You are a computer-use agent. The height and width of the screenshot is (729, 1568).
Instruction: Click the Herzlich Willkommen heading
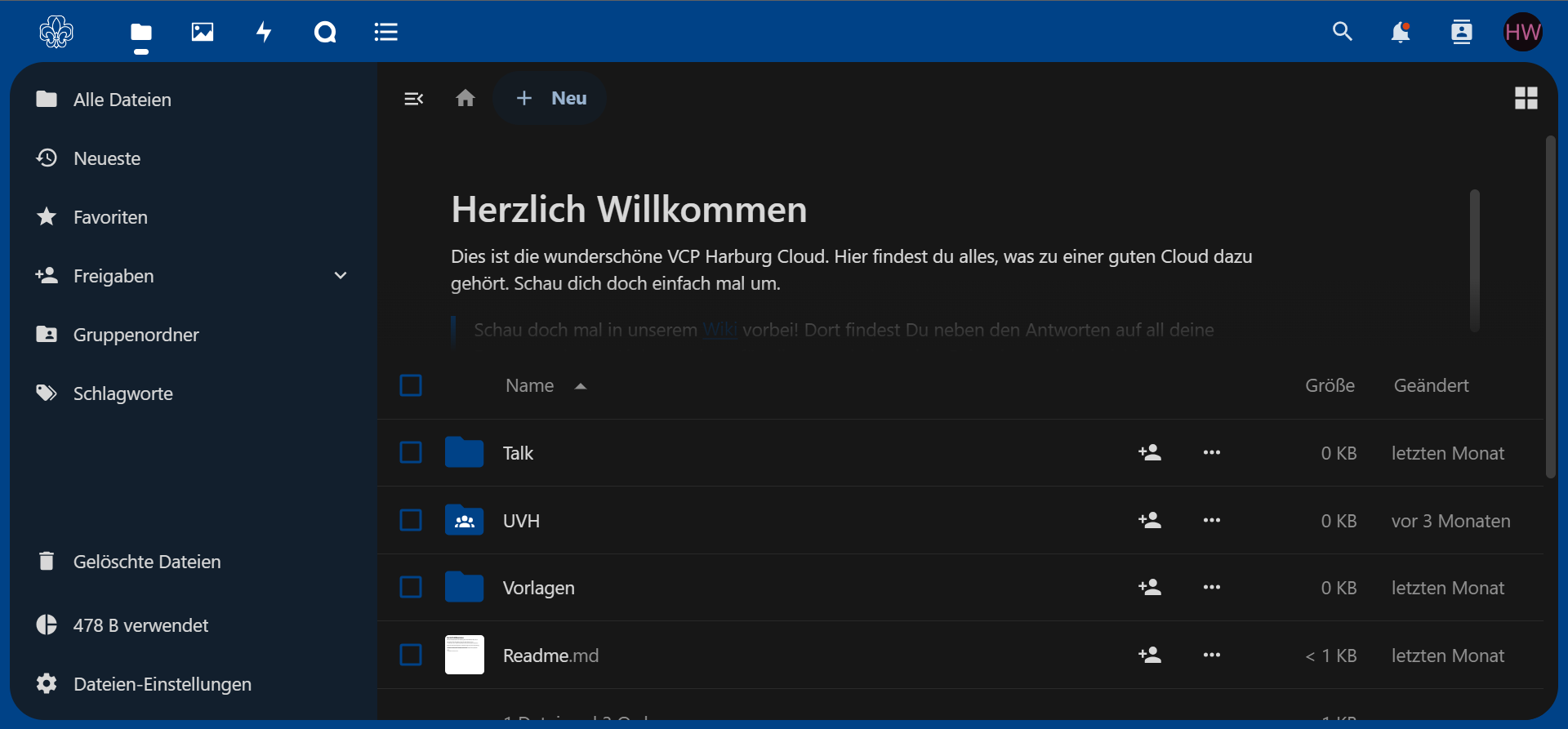click(x=629, y=210)
